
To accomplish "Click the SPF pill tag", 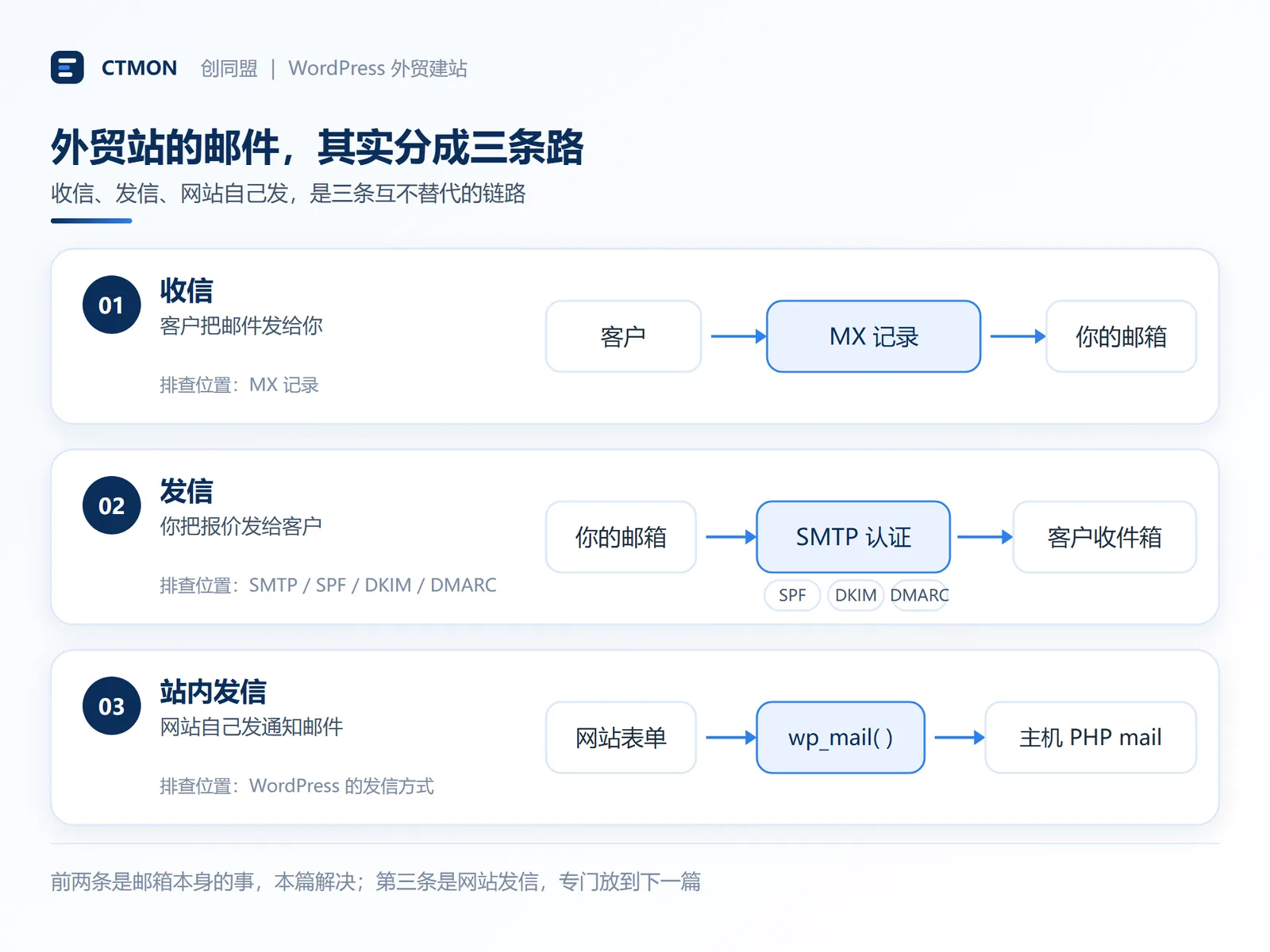I will pyautogui.click(x=792, y=595).
